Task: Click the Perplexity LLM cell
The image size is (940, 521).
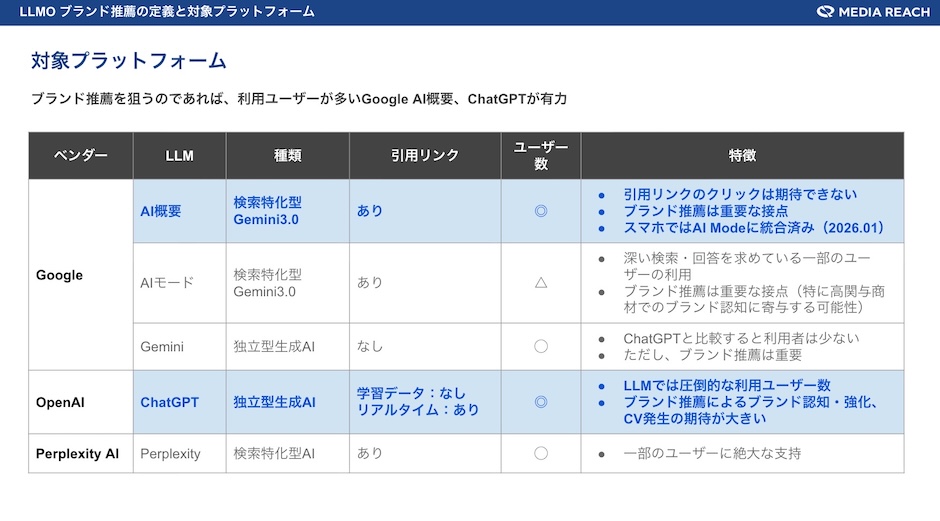Action: click(179, 454)
